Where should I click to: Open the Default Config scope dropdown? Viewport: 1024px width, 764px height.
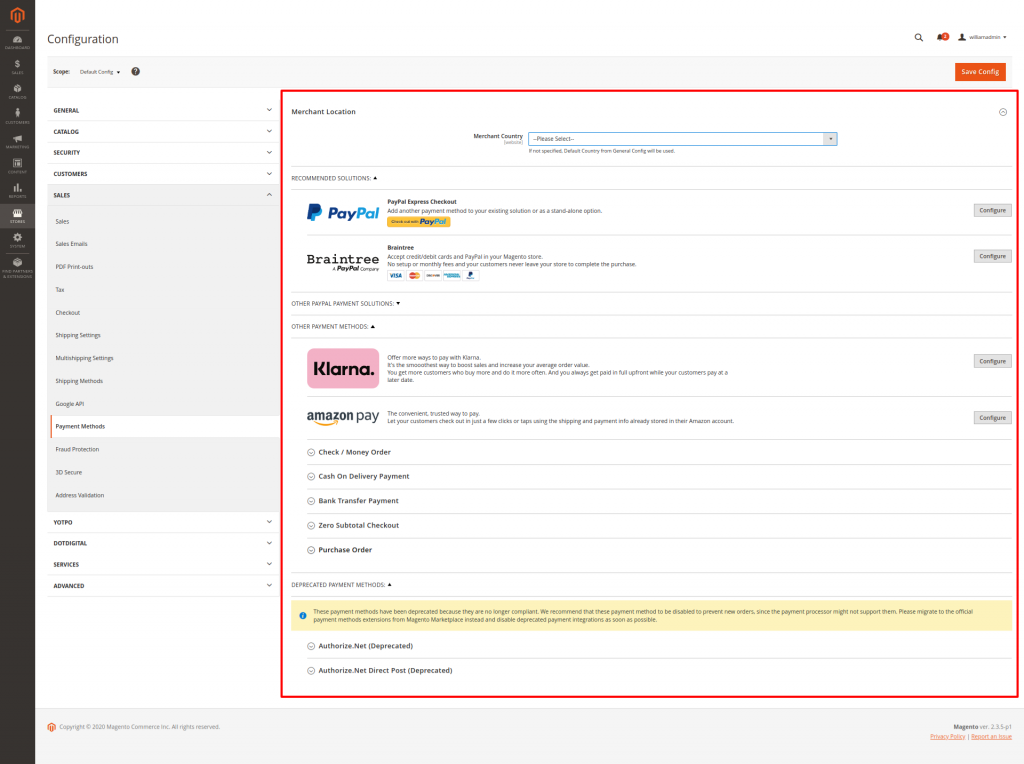[100, 72]
